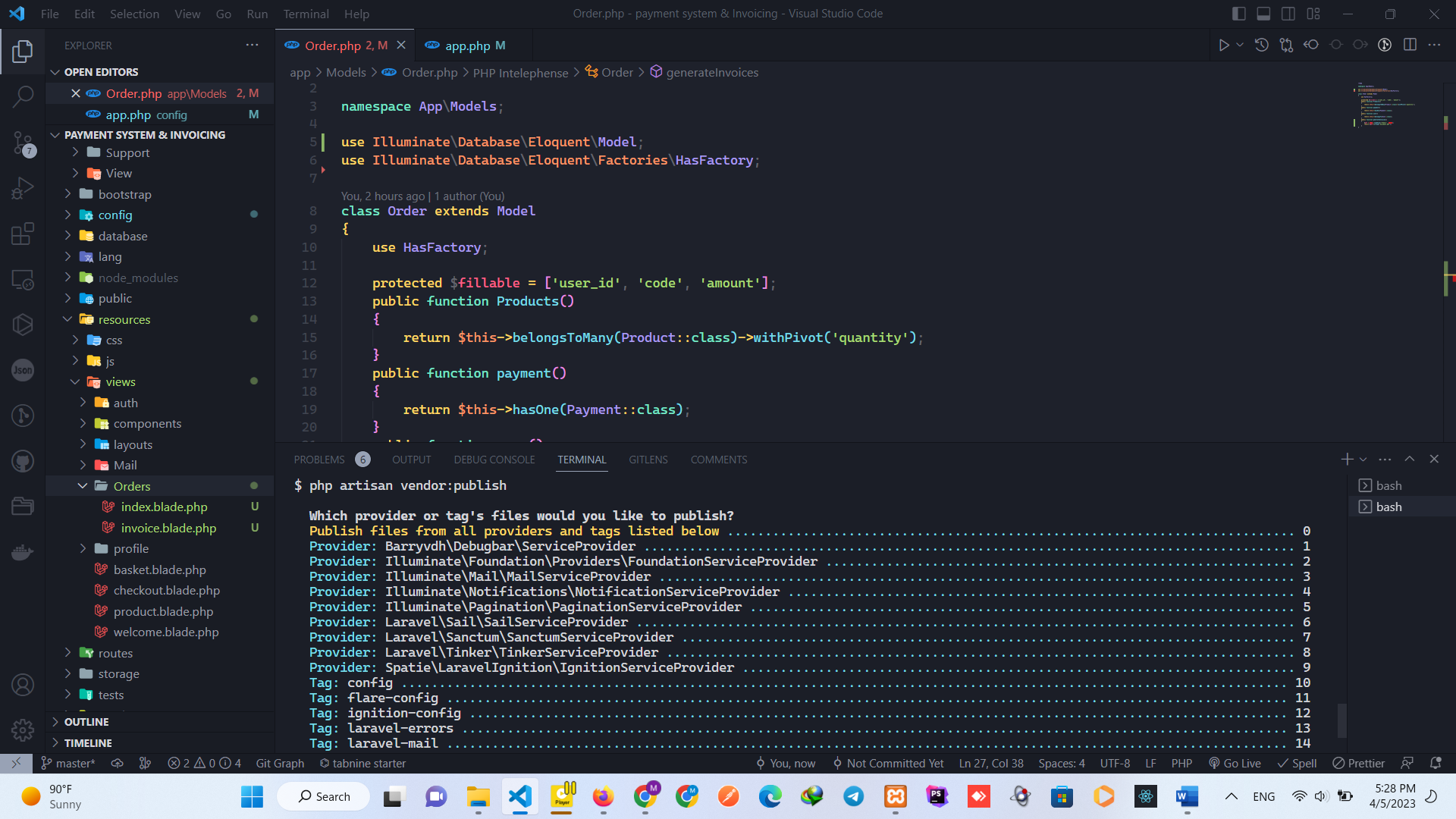Switch to the app.php editor tab

(x=474, y=45)
